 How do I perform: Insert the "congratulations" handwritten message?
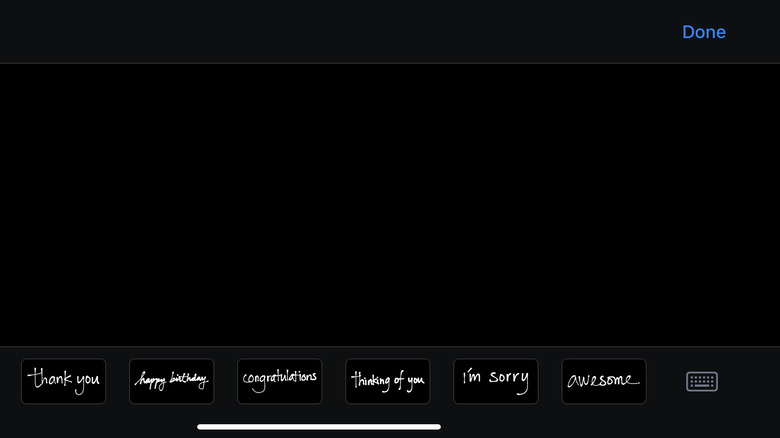[280, 381]
